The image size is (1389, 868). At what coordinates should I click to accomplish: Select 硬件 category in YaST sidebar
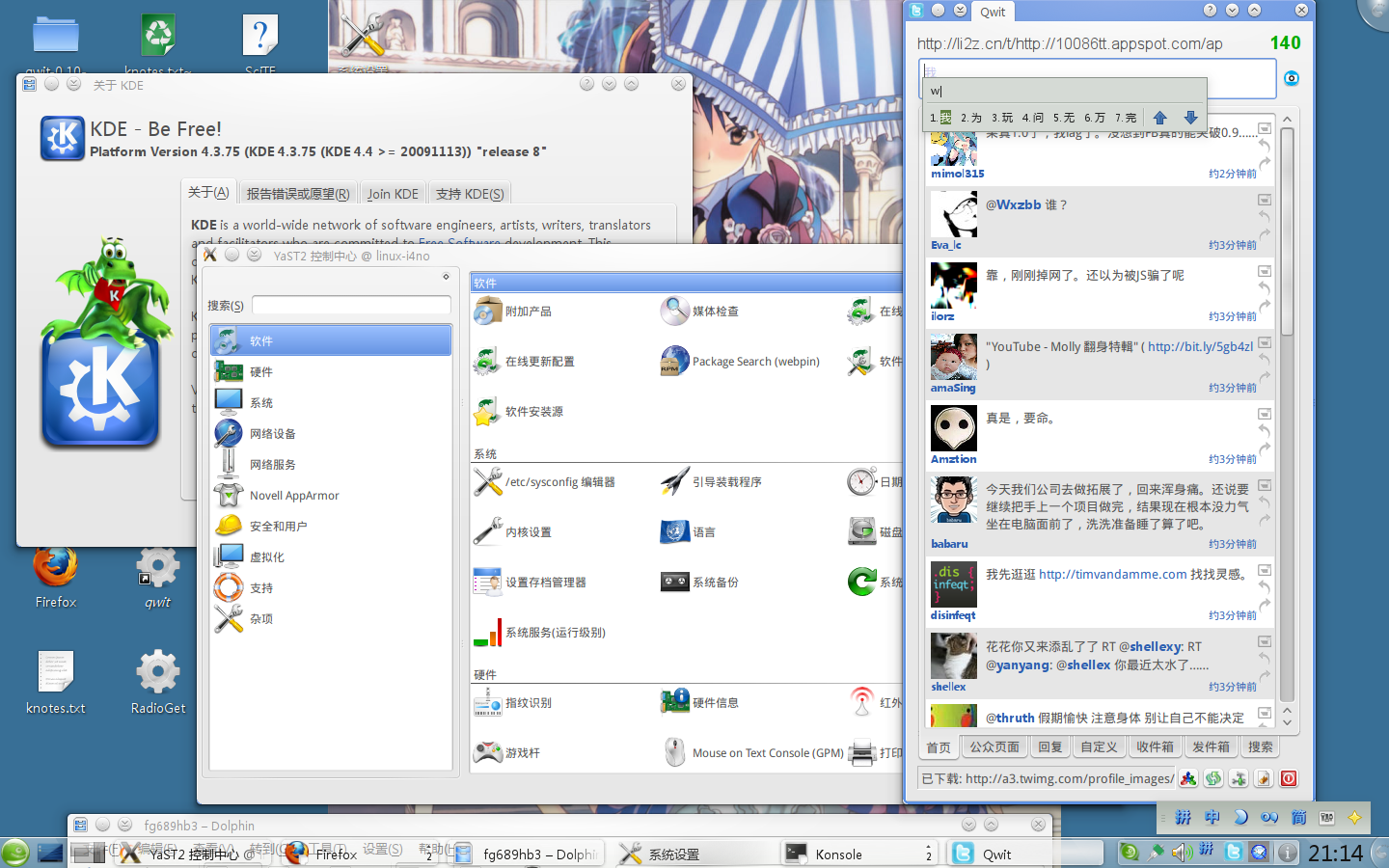(330, 371)
